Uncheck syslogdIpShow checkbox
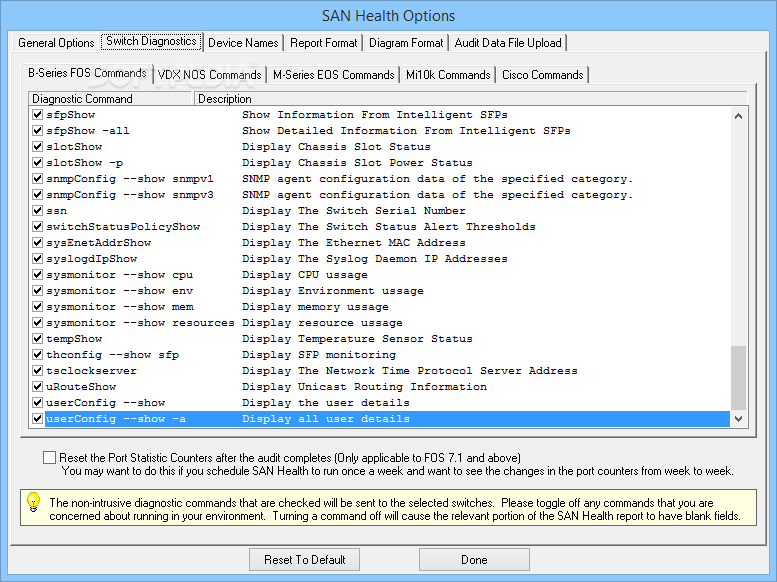 coord(37,259)
